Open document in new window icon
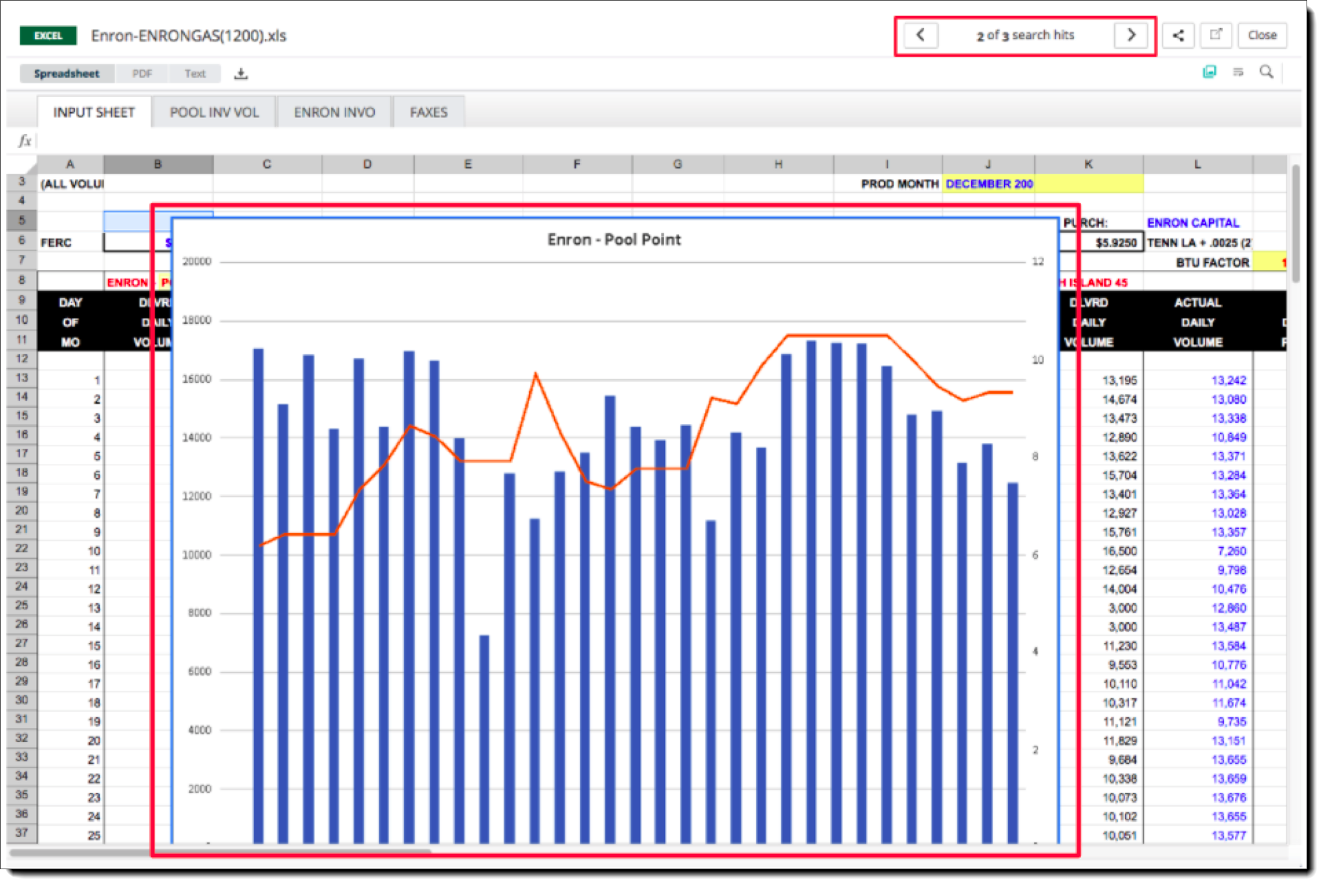 click(1215, 35)
